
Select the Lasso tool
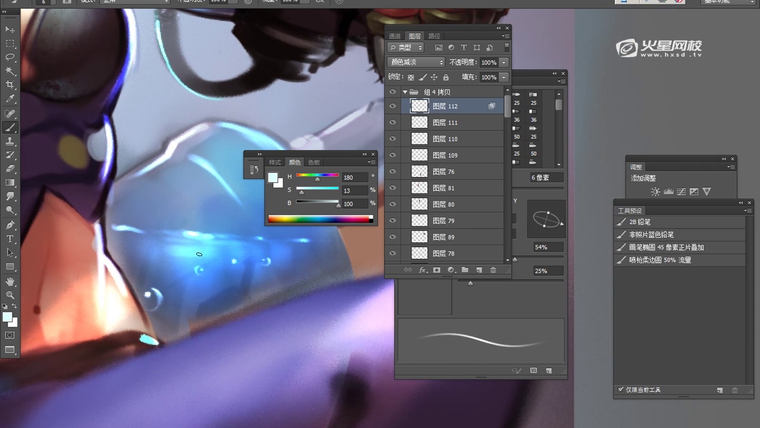(x=10, y=58)
